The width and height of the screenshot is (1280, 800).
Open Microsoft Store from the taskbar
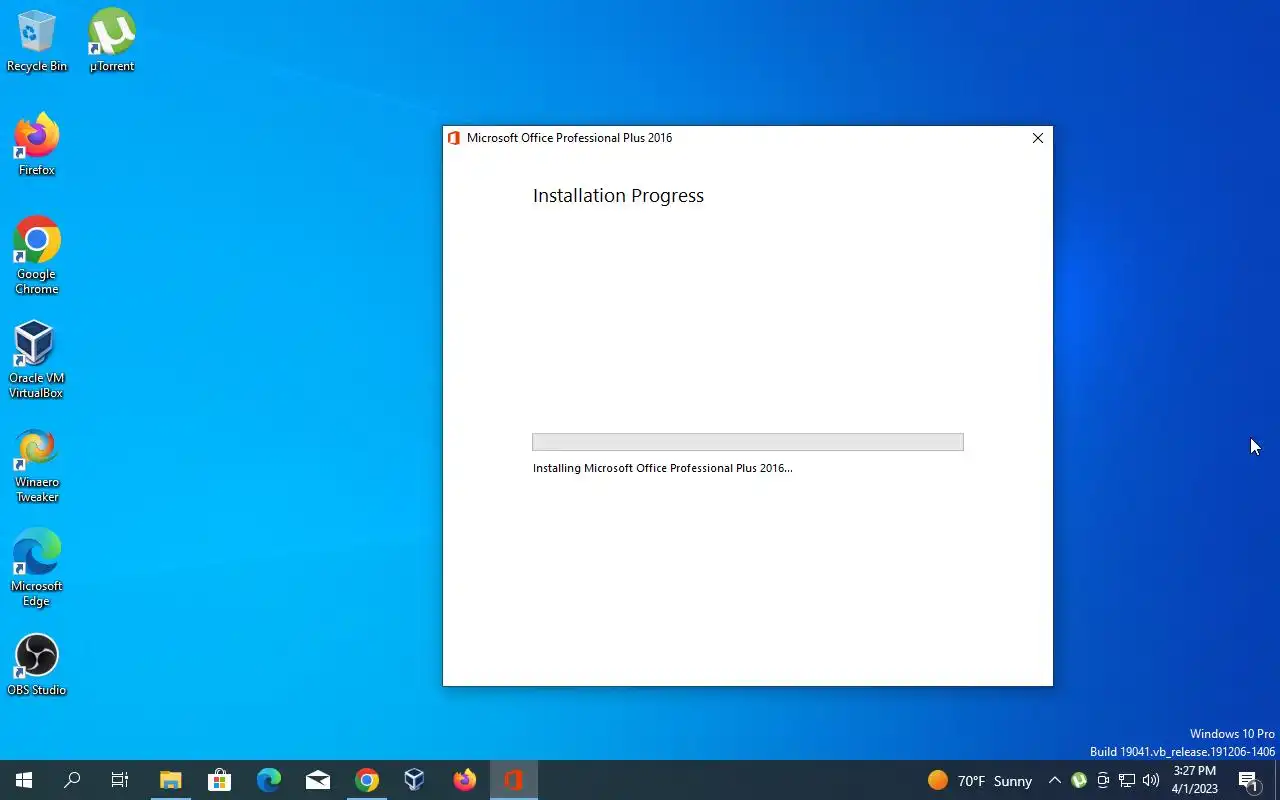pos(219,780)
